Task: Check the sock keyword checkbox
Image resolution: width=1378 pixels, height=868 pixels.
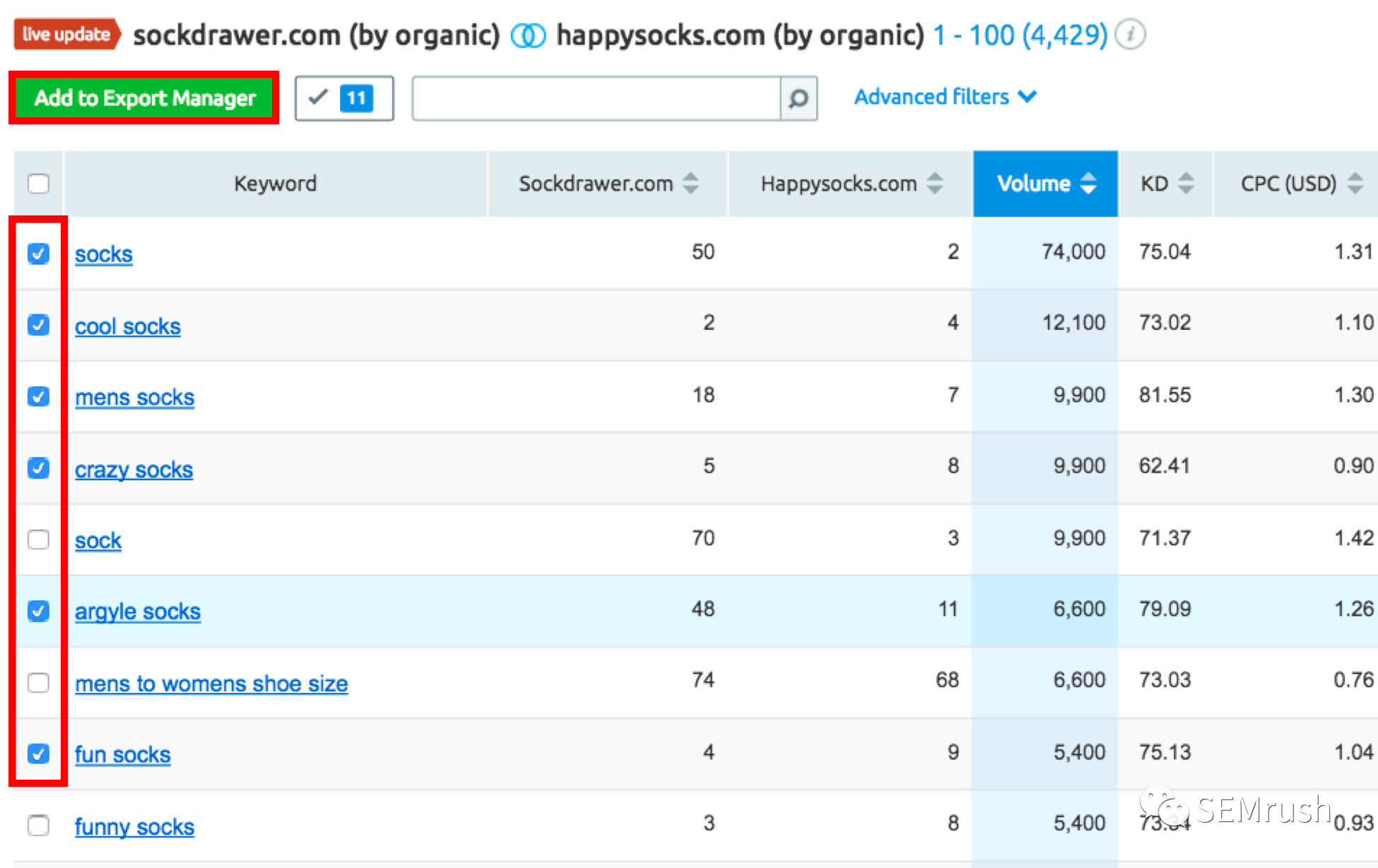Action: [x=38, y=540]
